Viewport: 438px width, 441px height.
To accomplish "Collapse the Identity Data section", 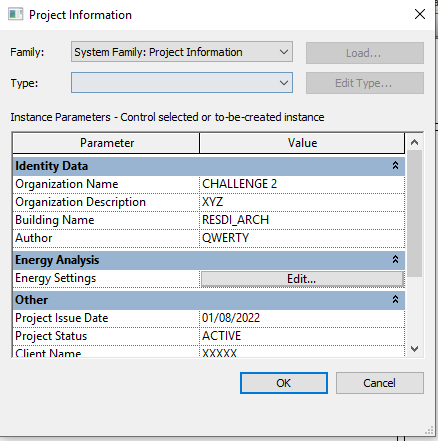I will [395, 165].
